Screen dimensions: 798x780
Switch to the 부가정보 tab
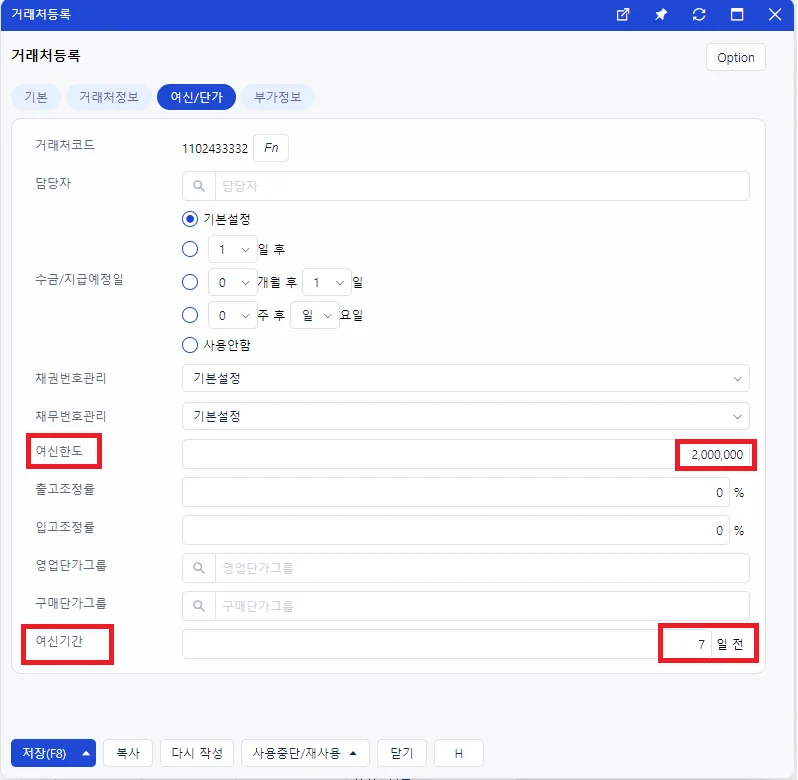point(278,97)
